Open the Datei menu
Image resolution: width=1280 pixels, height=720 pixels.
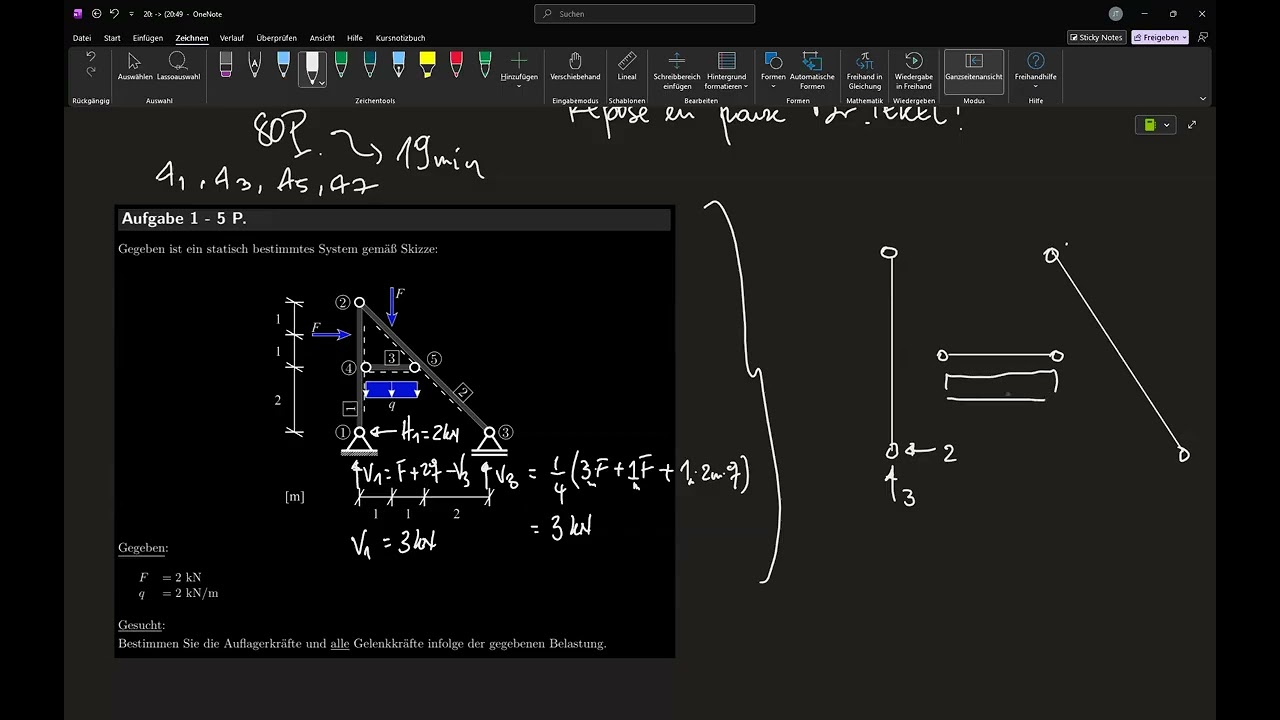pos(82,38)
